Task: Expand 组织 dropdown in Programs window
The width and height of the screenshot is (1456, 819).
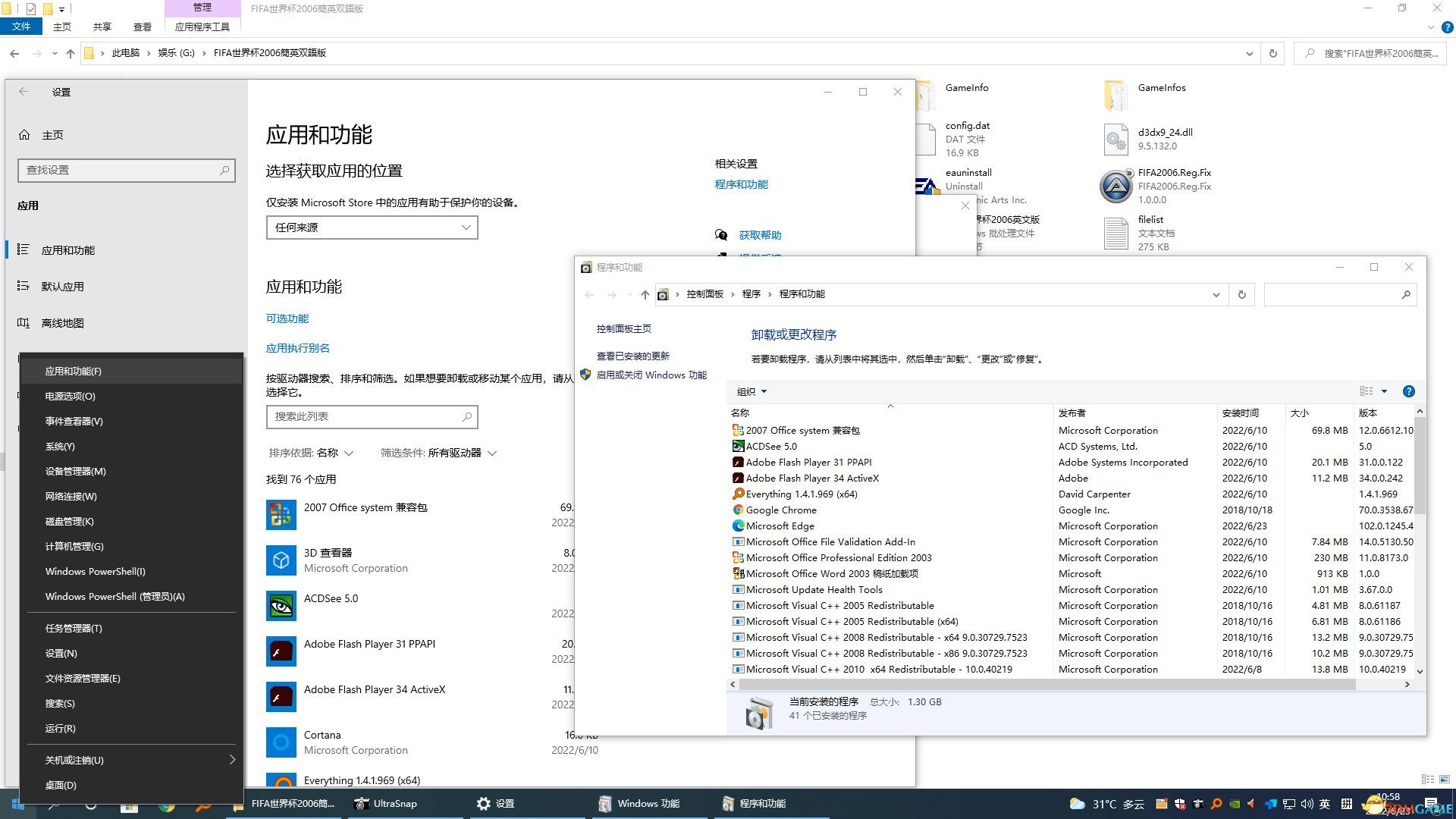Action: (752, 391)
